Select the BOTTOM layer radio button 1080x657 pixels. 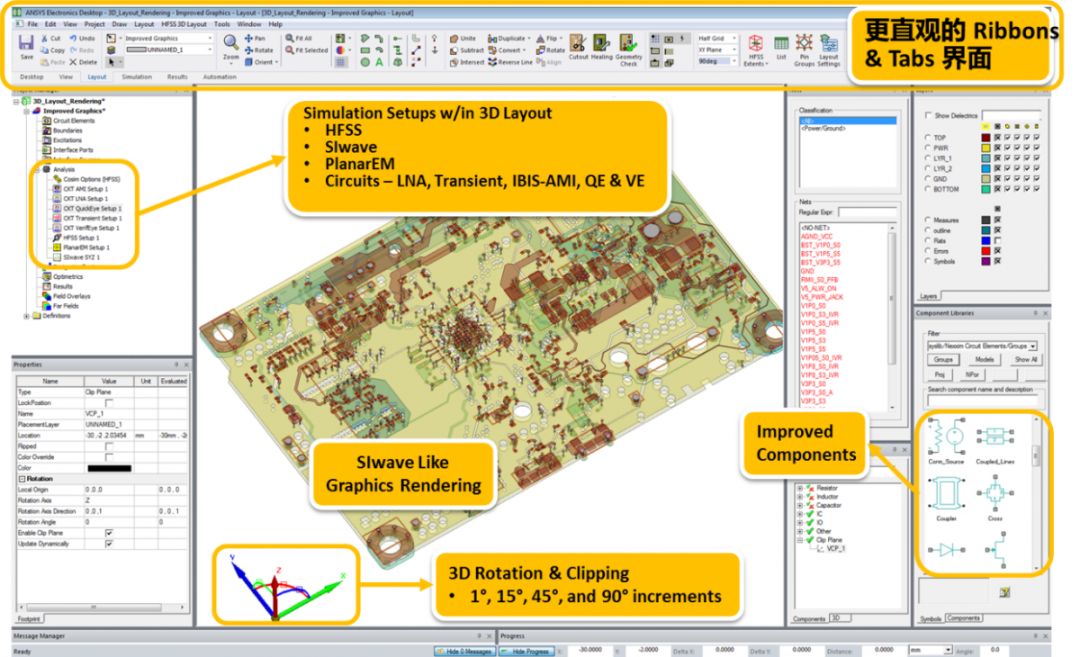[x=928, y=189]
